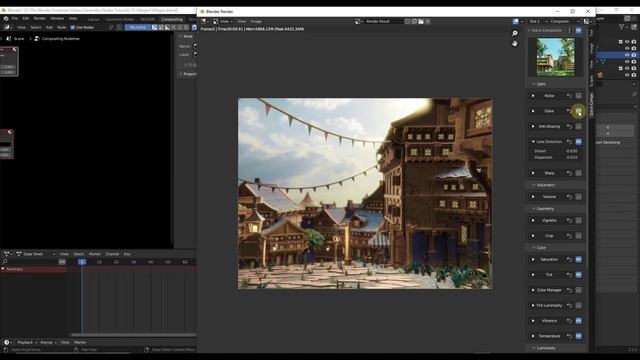Open the Quick Compositor options dots icon
Image resolution: width=640 pixels, height=360 pixels.
click(x=569, y=30)
